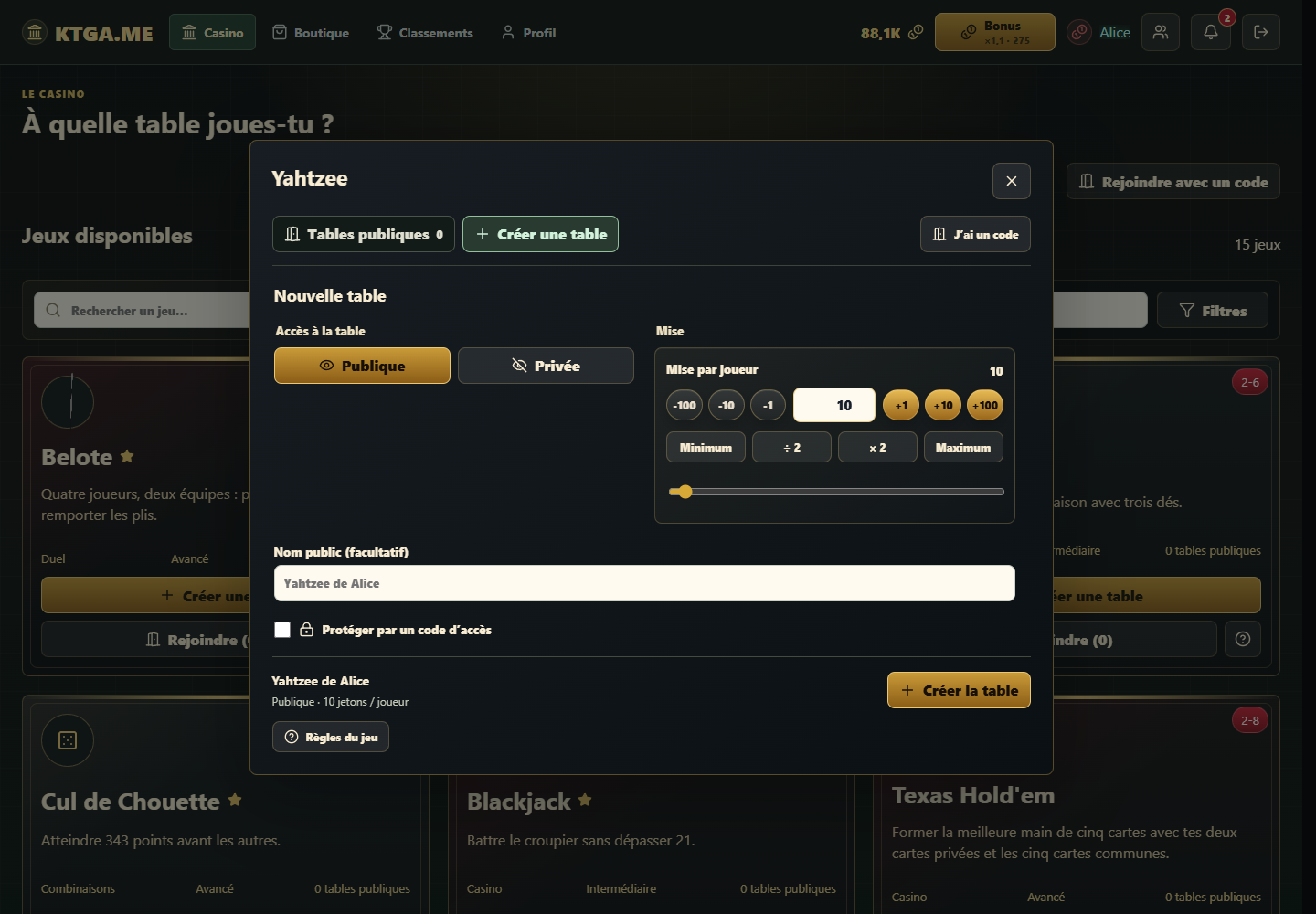Decrease stake by 100
Screen dimensions: 1316x914
point(685,405)
